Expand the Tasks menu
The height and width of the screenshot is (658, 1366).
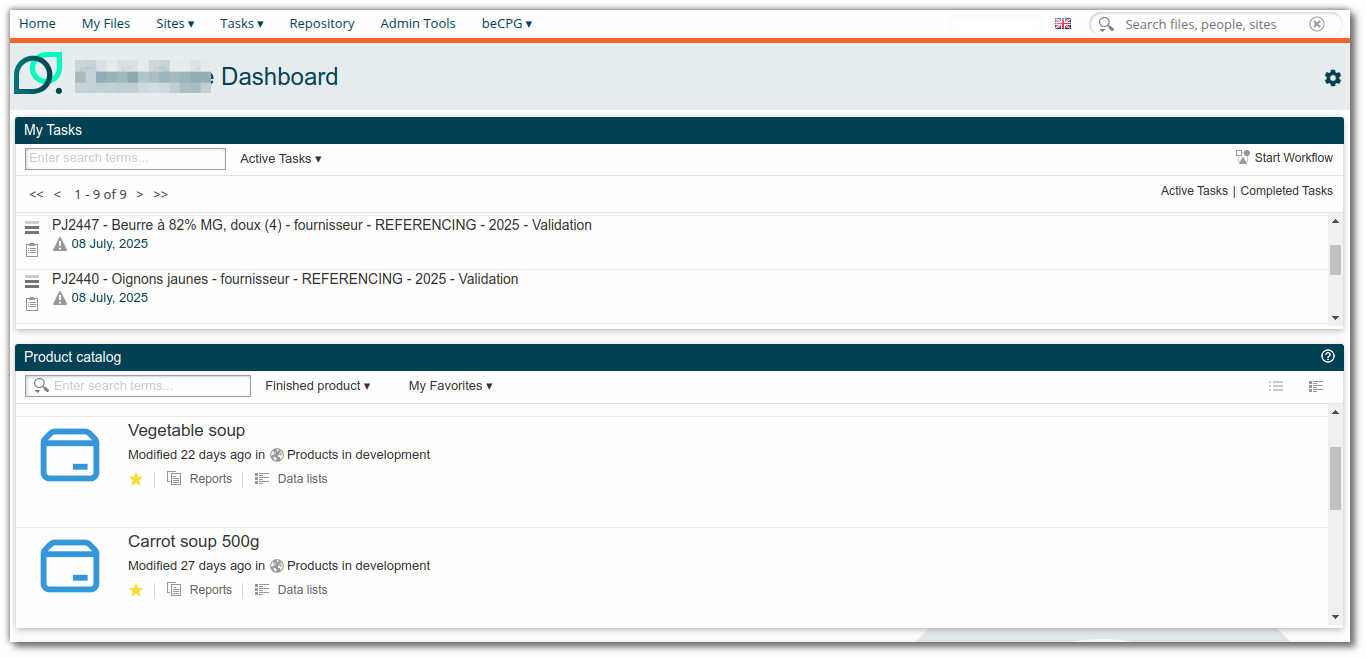pyautogui.click(x=242, y=23)
